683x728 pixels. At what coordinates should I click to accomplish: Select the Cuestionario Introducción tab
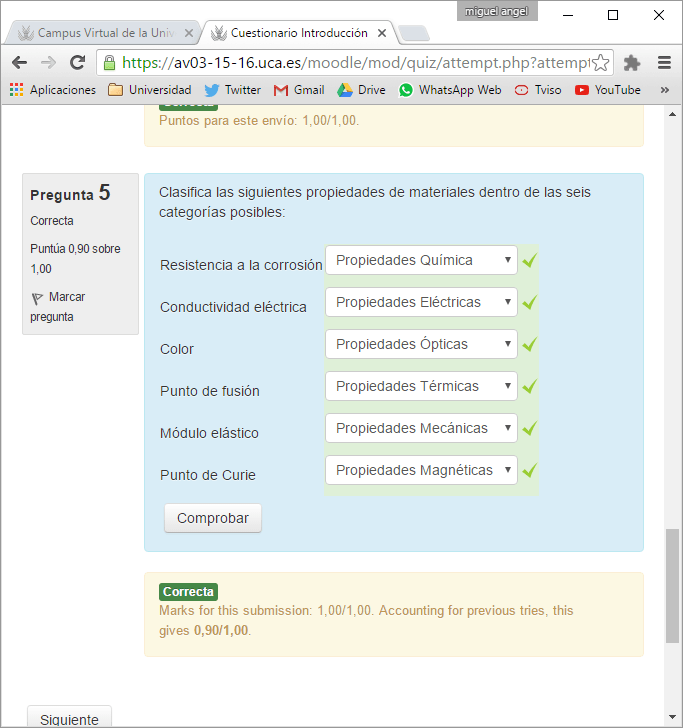click(297, 33)
